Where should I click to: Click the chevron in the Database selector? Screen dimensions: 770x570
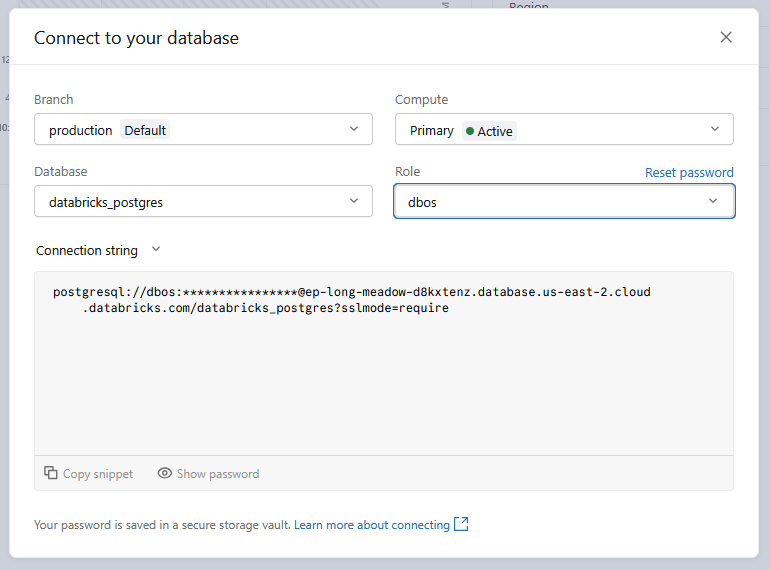(354, 201)
